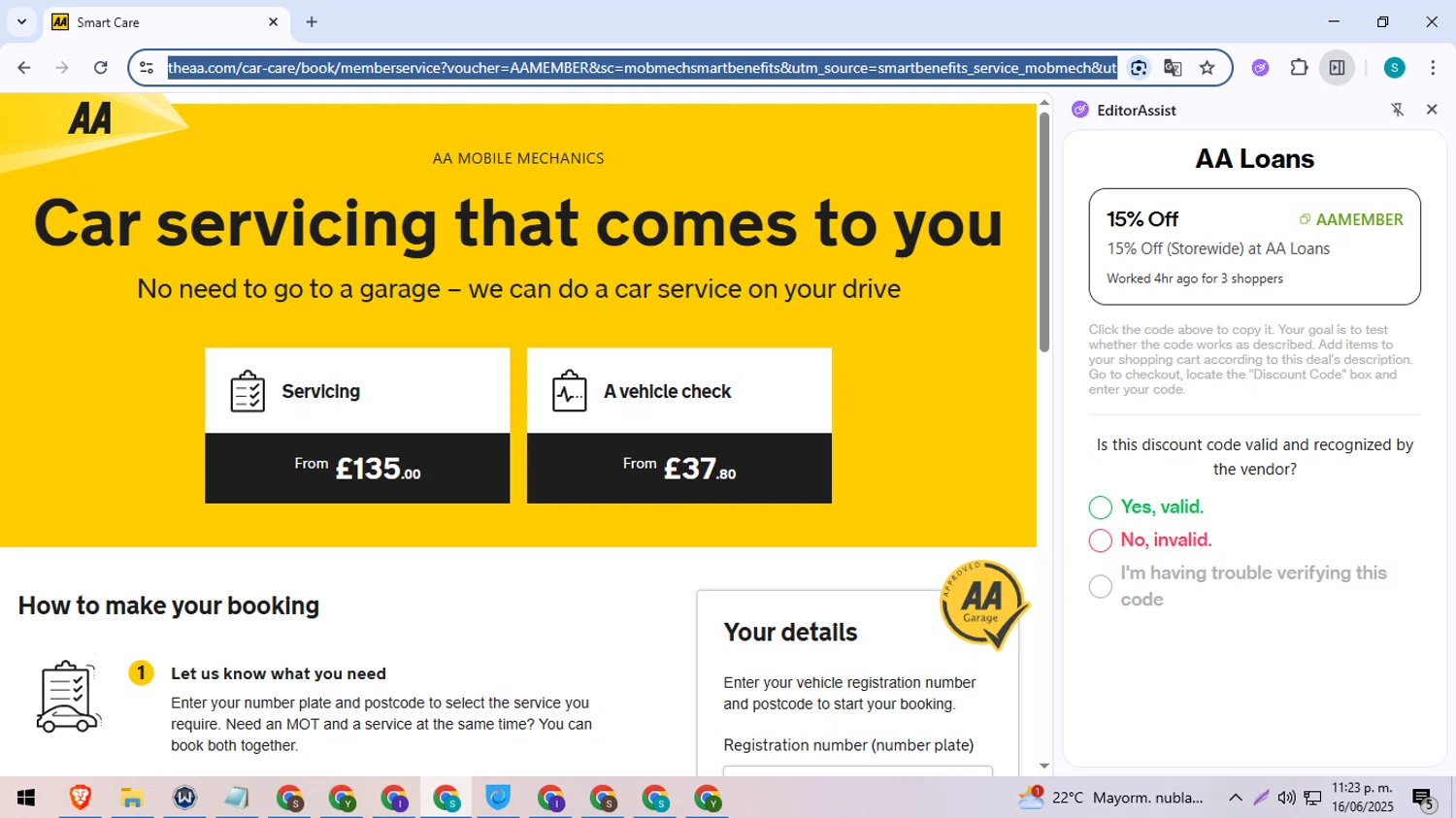This screenshot has width=1456, height=818.
Task: Click the weather widget showing 22°C
Action: click(1110, 798)
